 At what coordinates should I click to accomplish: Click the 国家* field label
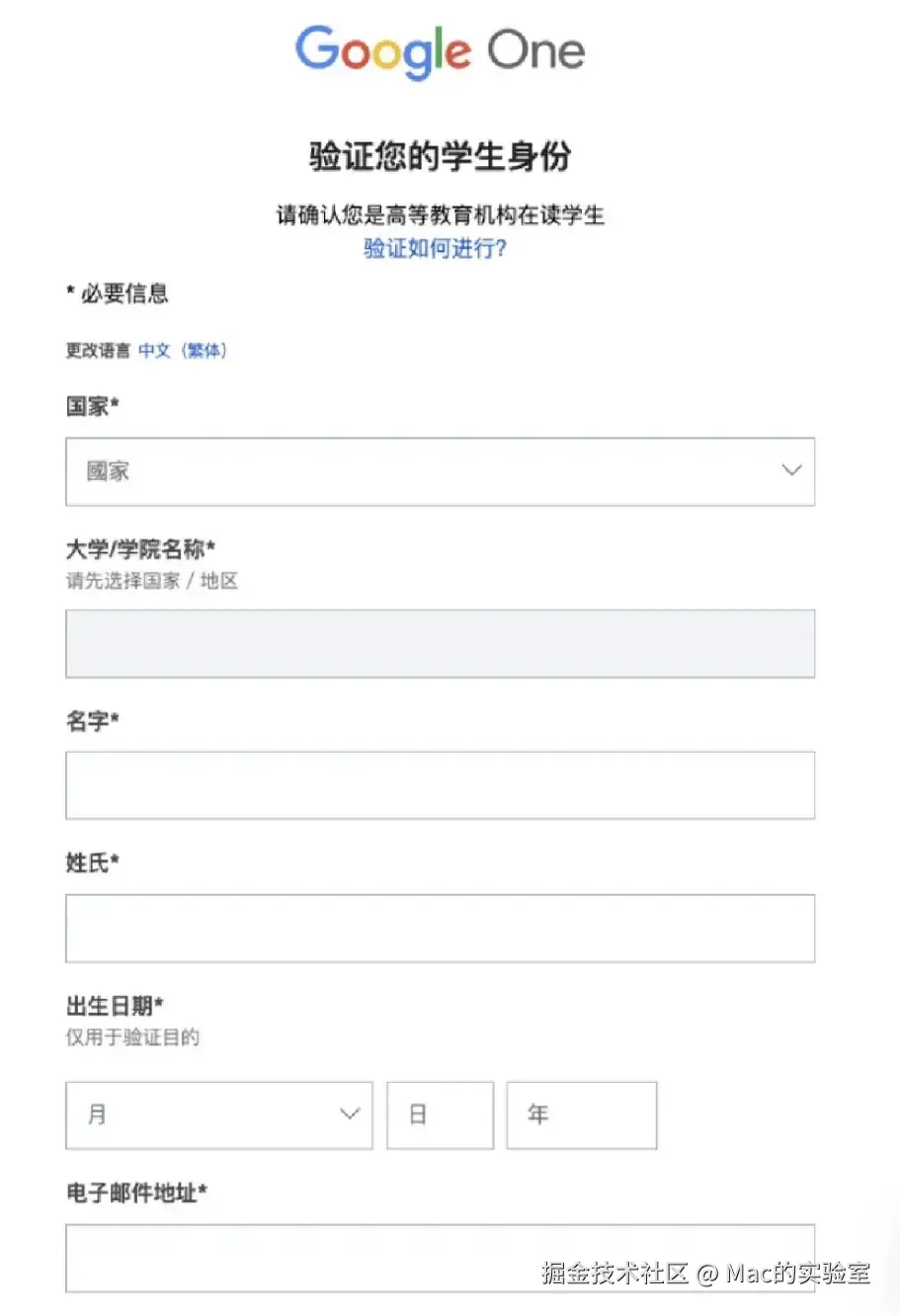click(x=92, y=406)
